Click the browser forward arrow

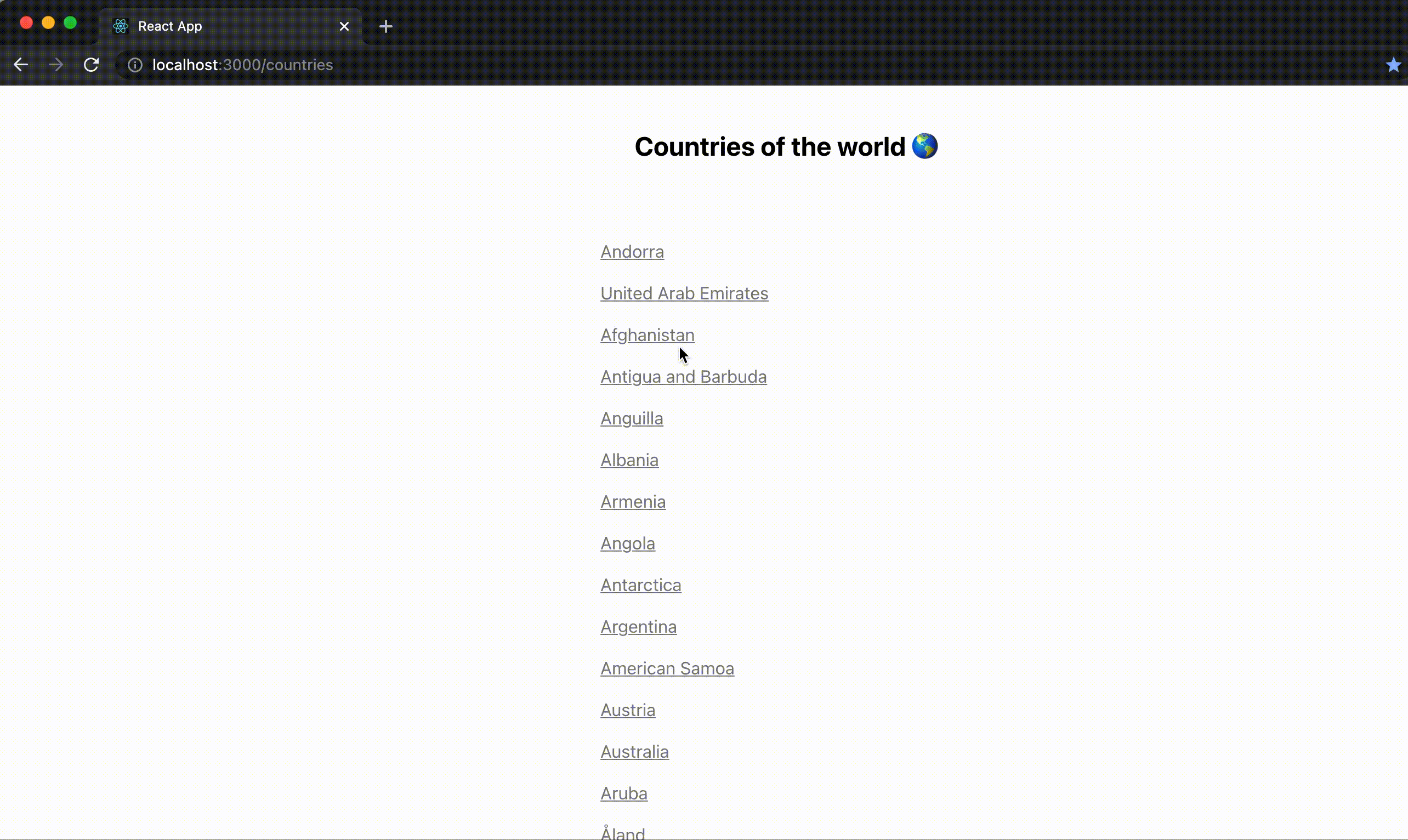coord(55,65)
